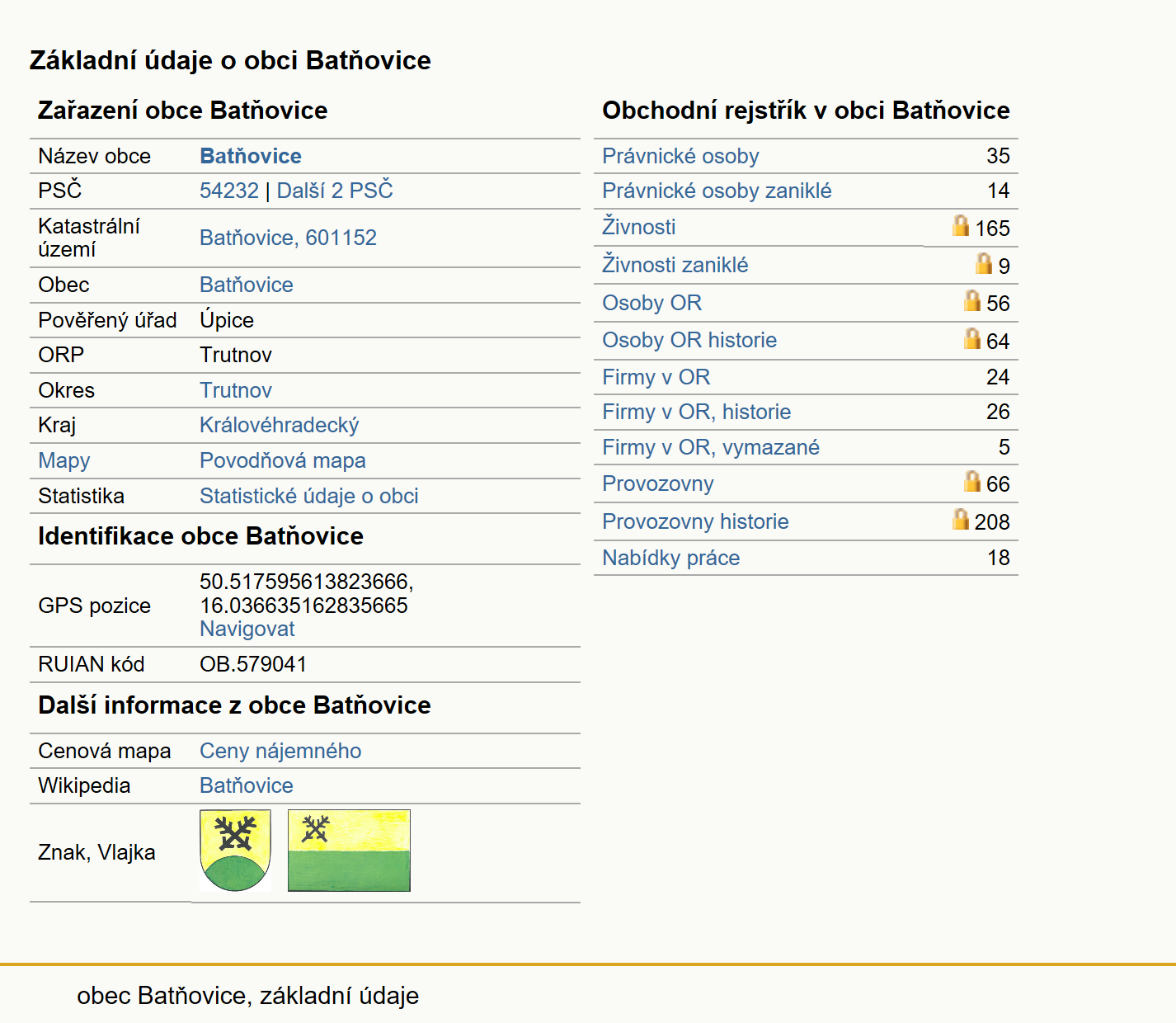
Task: Click the footer caption obec Batňovice, základní údaje
Action: coord(247,996)
